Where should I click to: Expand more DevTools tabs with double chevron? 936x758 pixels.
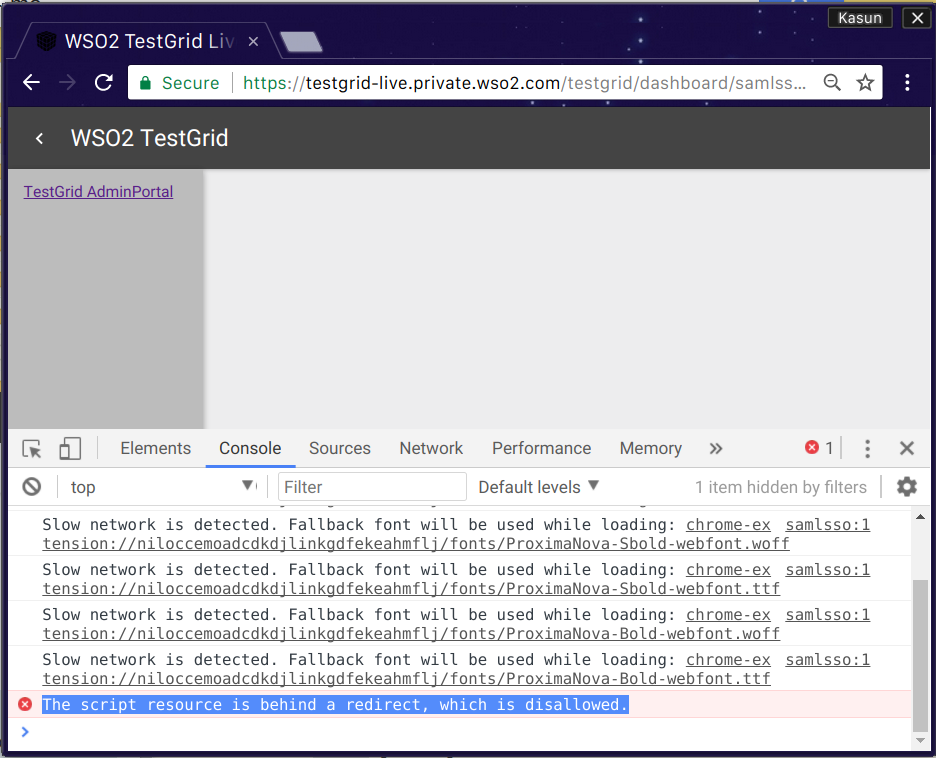[716, 448]
